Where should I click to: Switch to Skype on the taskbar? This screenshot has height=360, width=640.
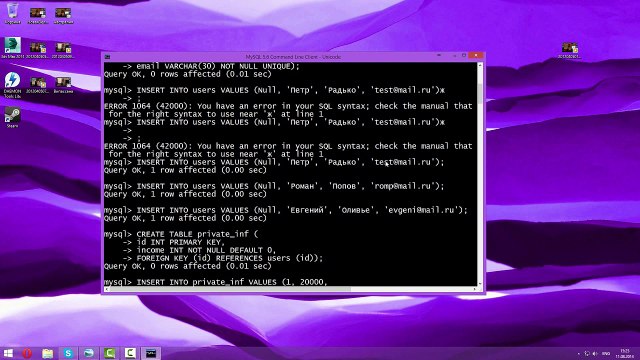tap(68, 353)
